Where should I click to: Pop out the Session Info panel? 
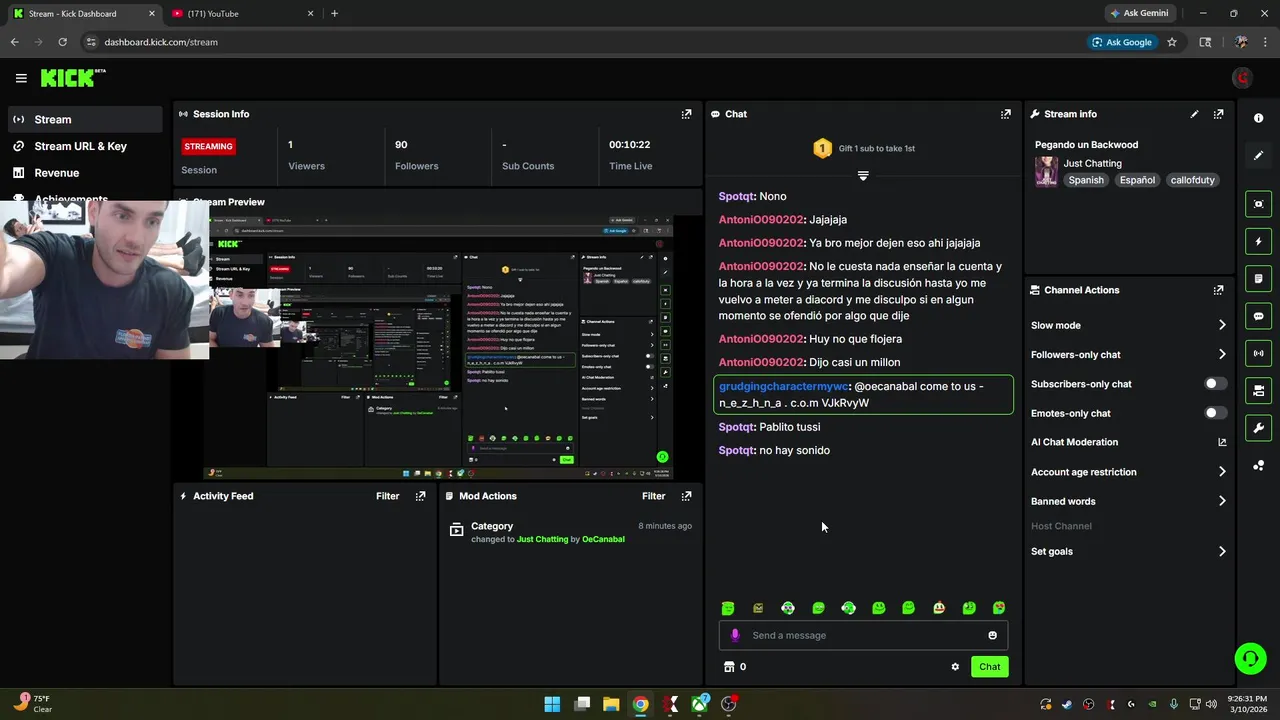tap(686, 114)
